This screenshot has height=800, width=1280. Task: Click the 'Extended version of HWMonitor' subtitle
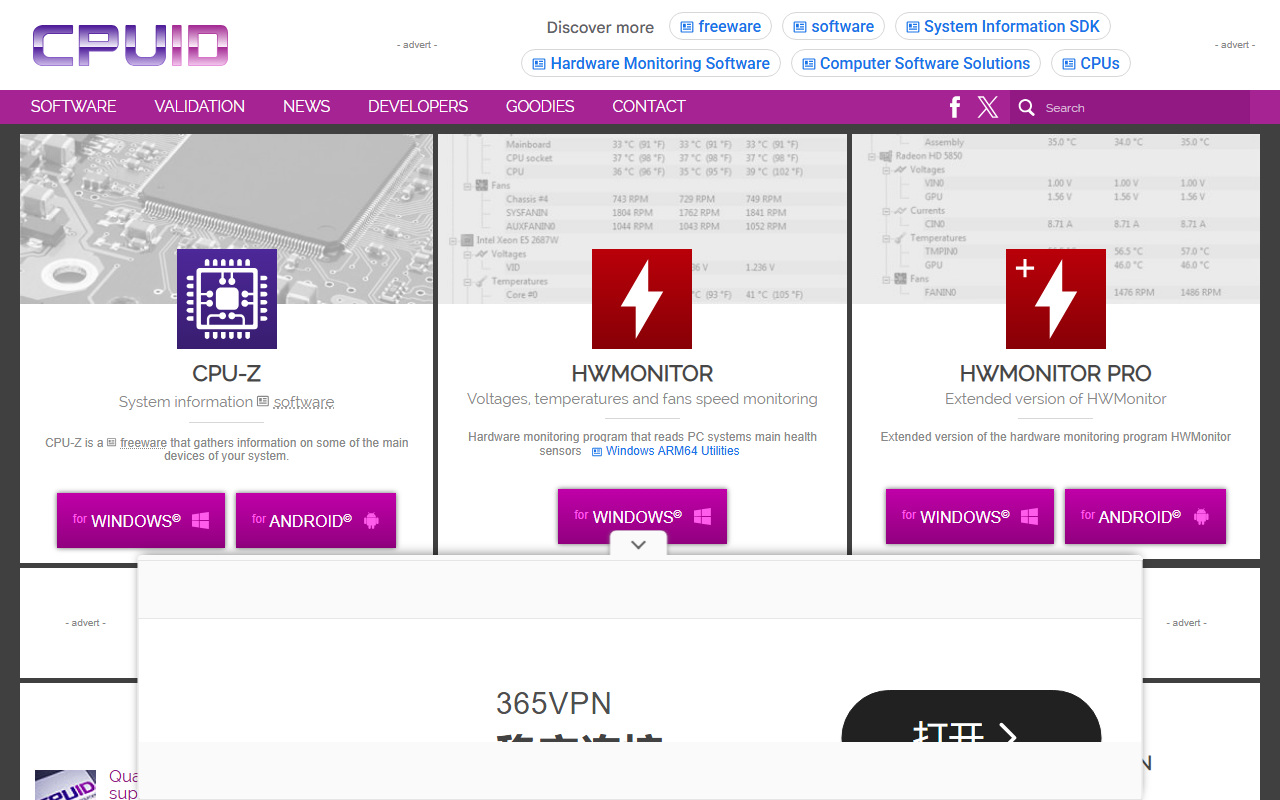click(1056, 399)
